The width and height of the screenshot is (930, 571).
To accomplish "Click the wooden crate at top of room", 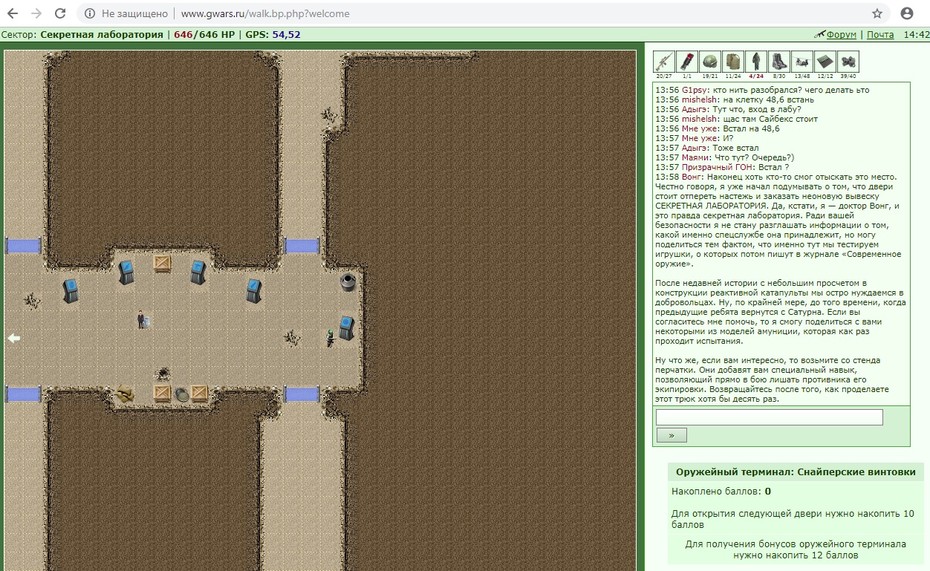I will point(163,263).
